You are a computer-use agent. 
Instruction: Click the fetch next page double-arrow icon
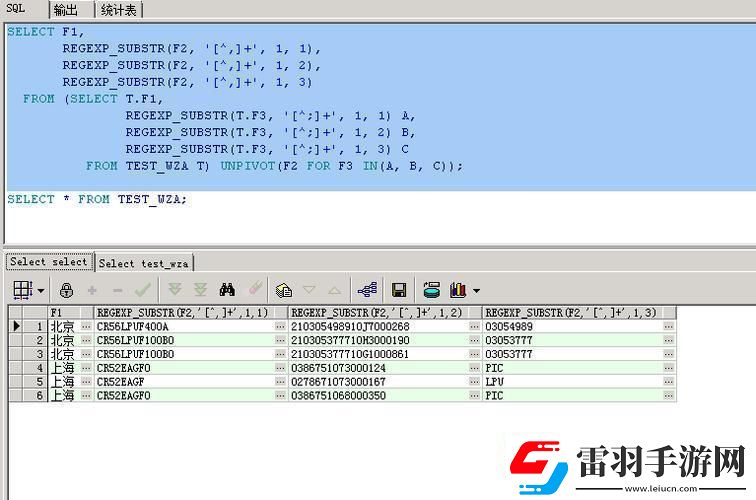click(x=175, y=290)
